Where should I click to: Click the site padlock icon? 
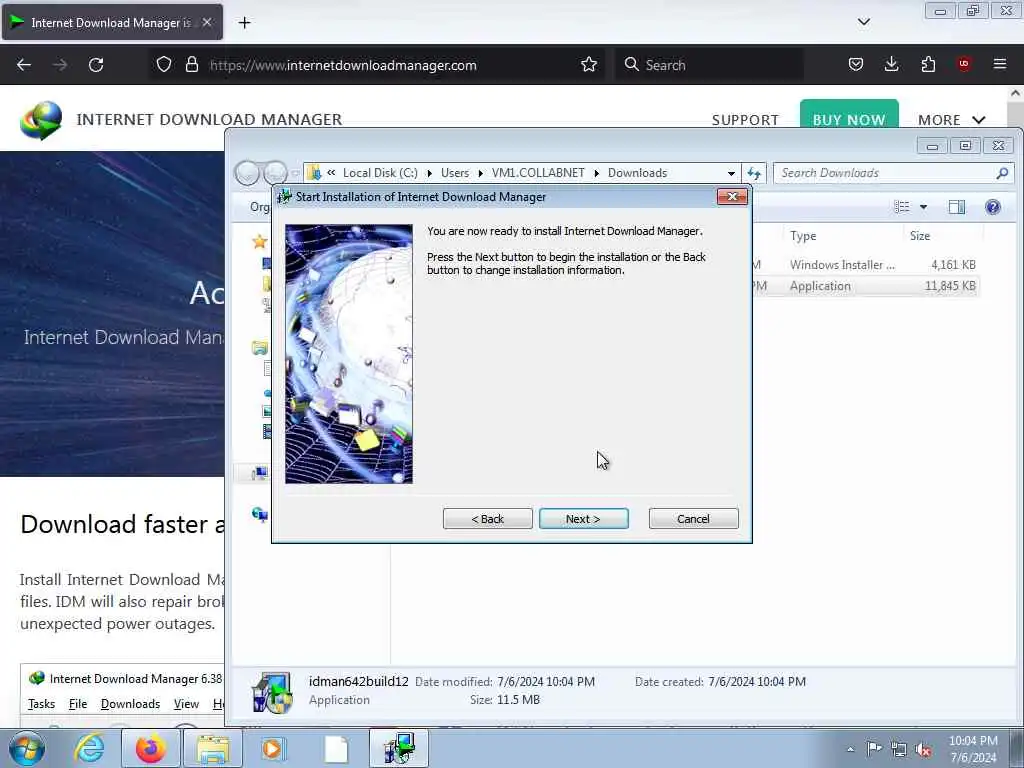point(191,65)
